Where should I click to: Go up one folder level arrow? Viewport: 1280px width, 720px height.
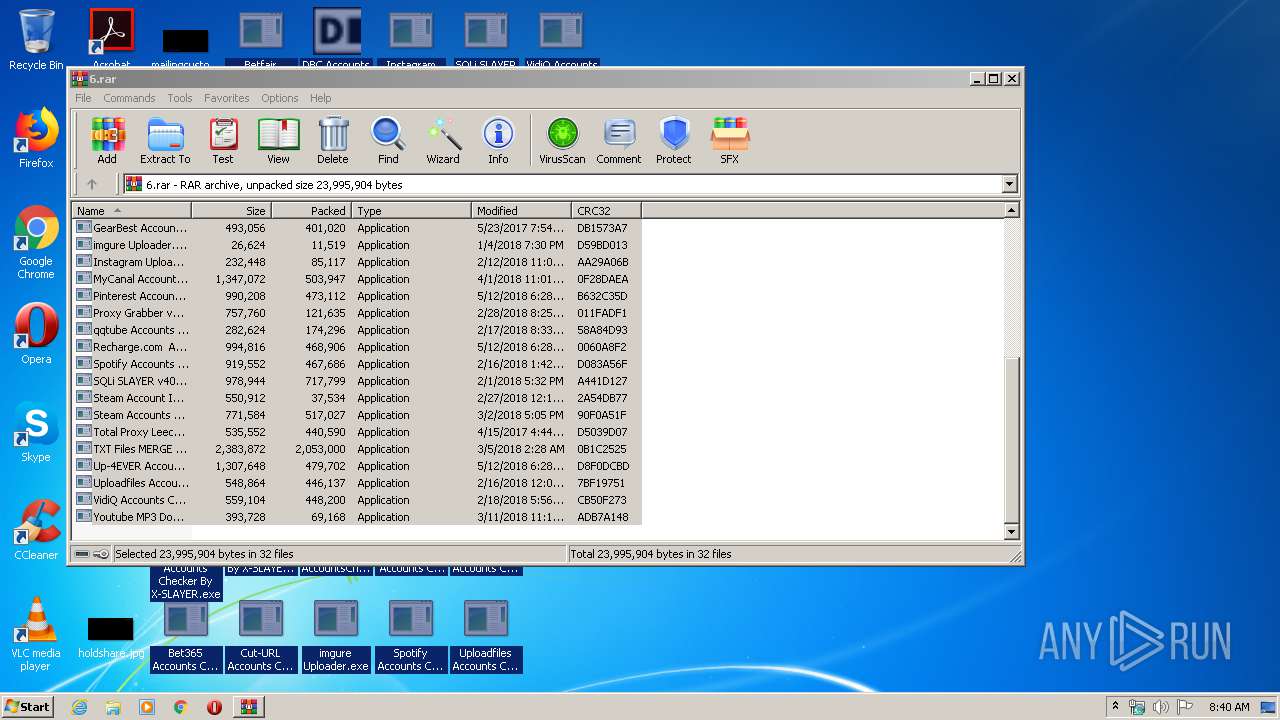[x=92, y=184]
